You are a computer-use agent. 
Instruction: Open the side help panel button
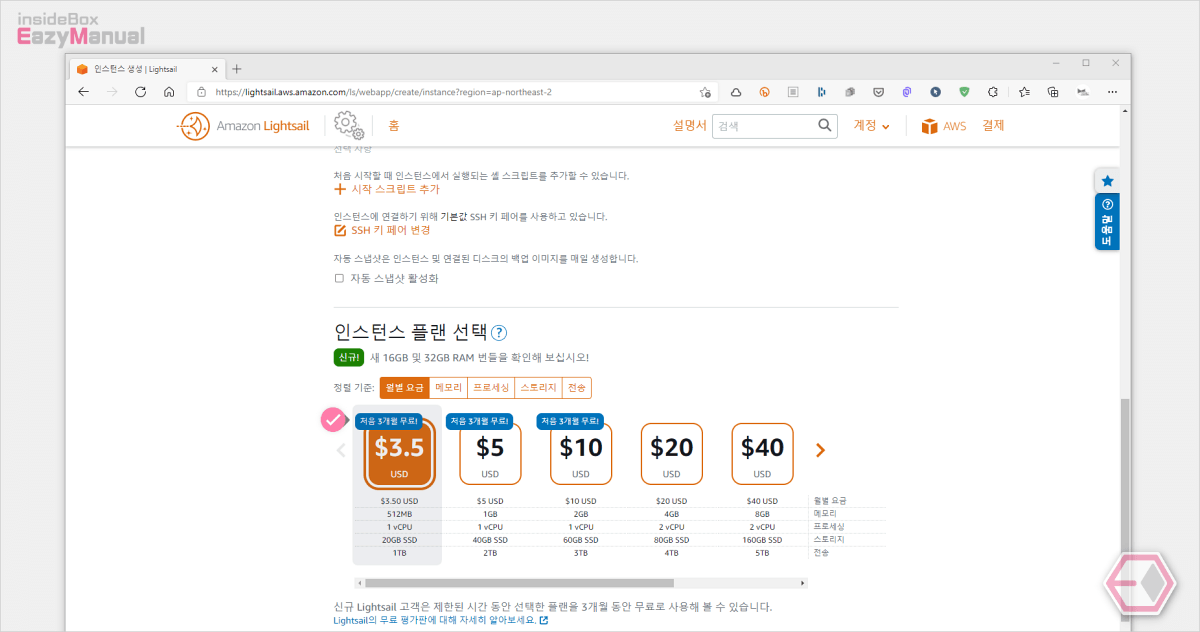tap(1107, 222)
